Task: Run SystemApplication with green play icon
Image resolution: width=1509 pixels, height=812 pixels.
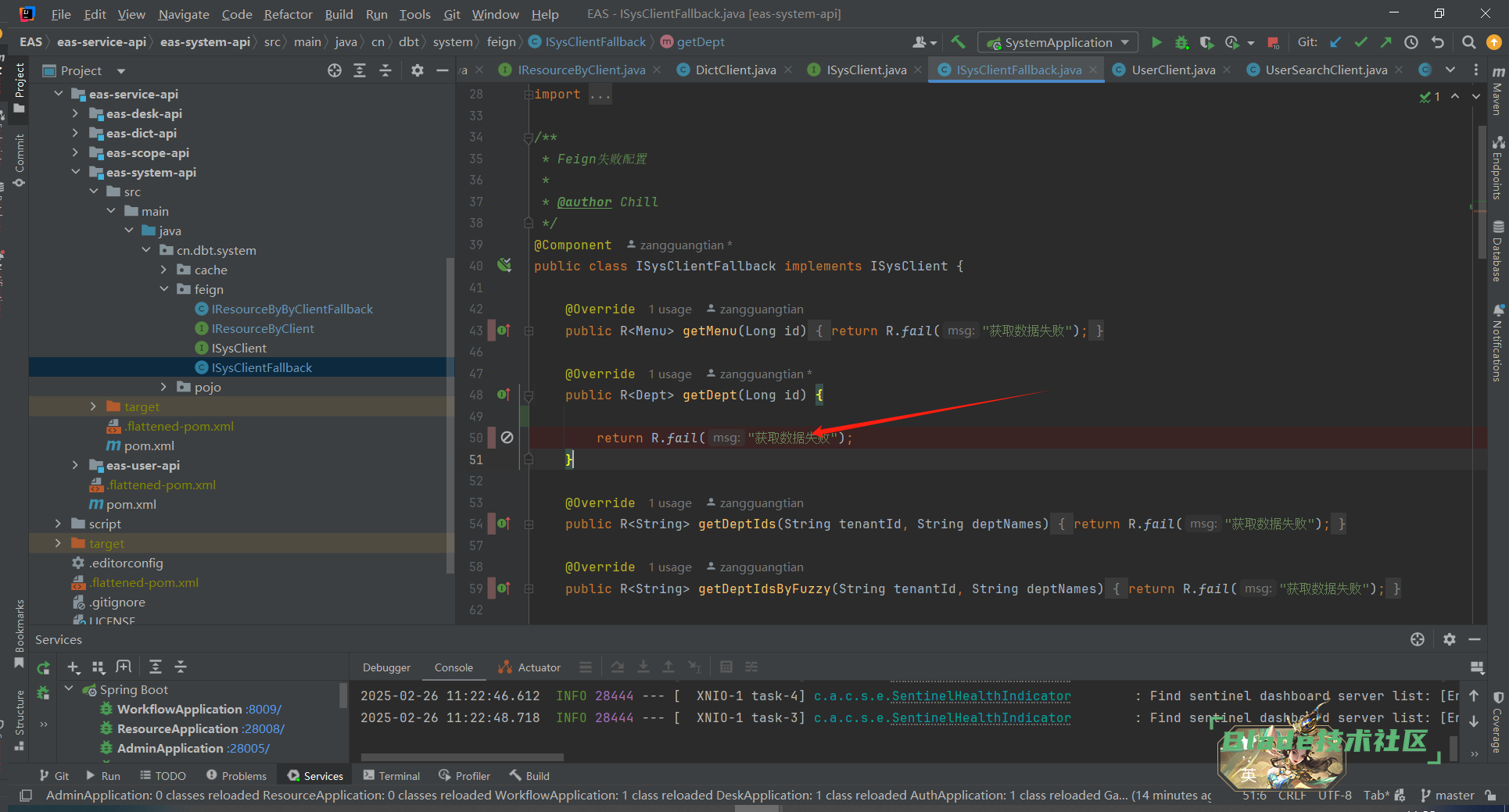Action: 1156,42
